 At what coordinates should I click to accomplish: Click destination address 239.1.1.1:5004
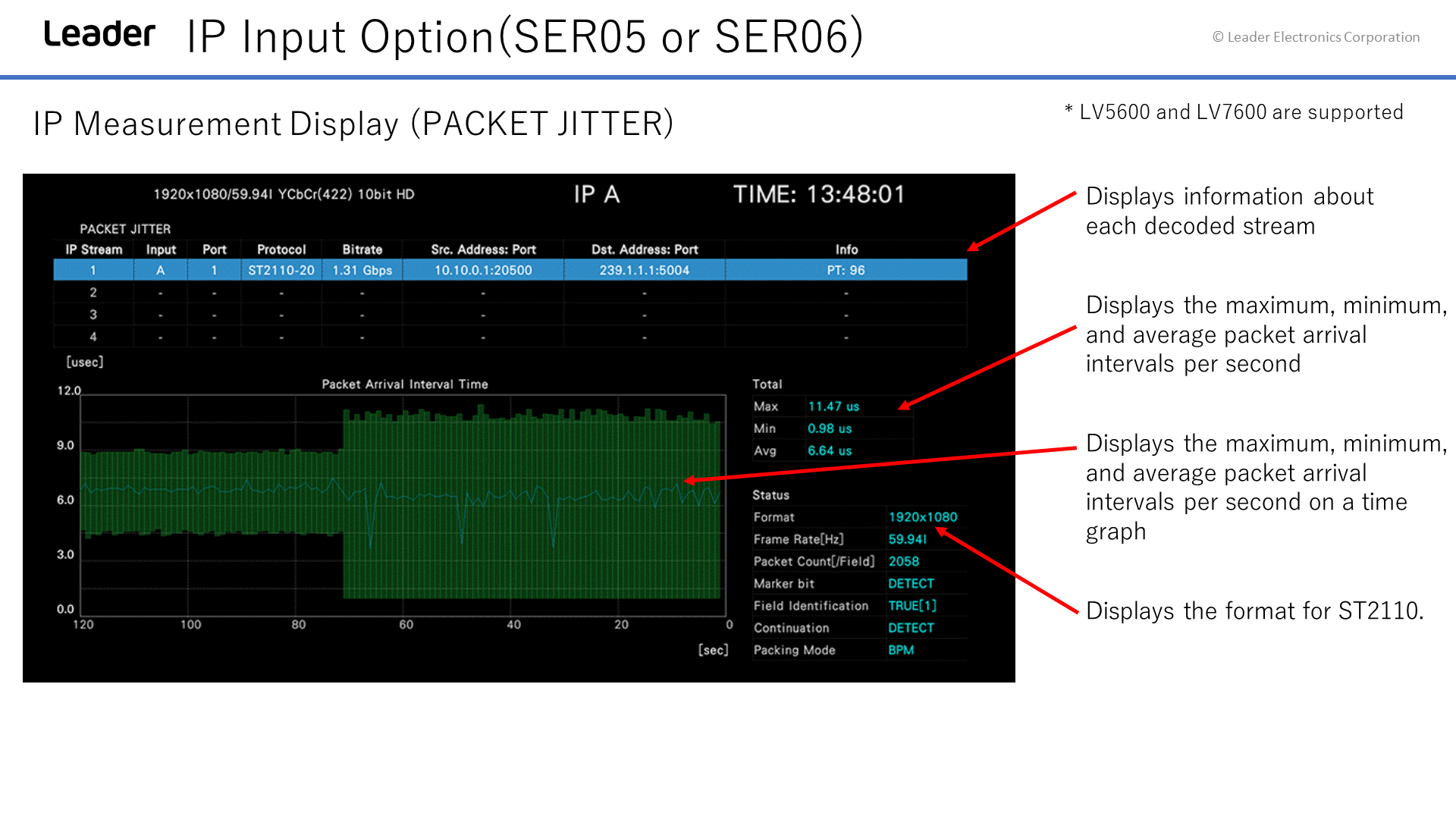645,270
